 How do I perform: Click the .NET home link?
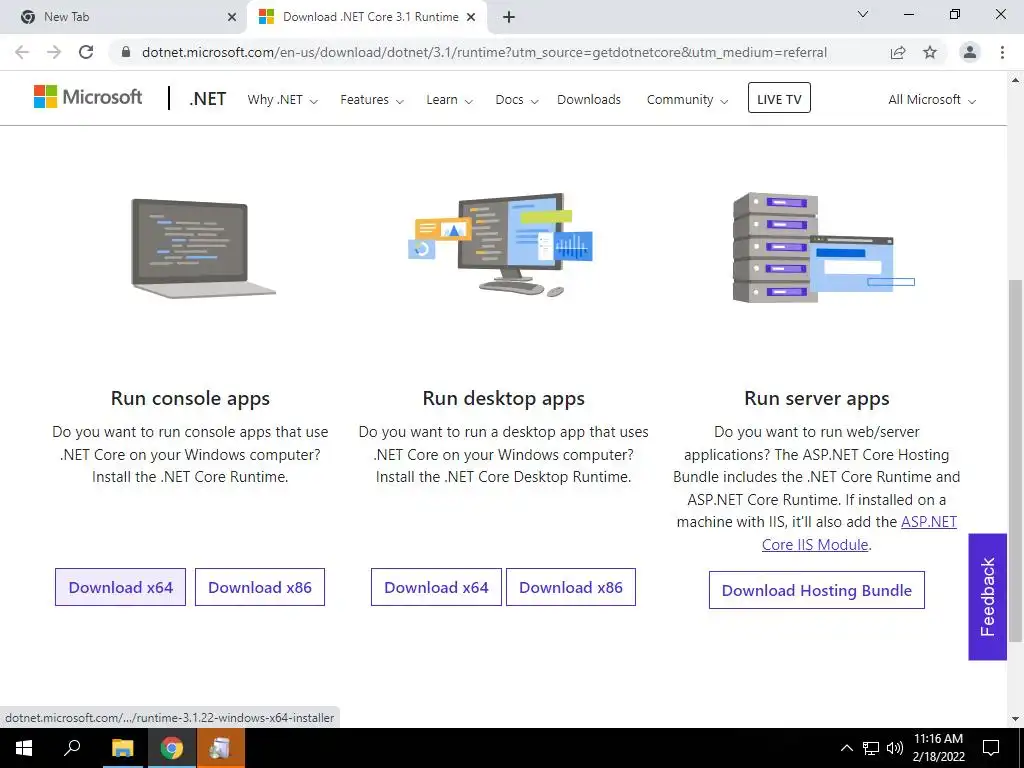click(208, 99)
